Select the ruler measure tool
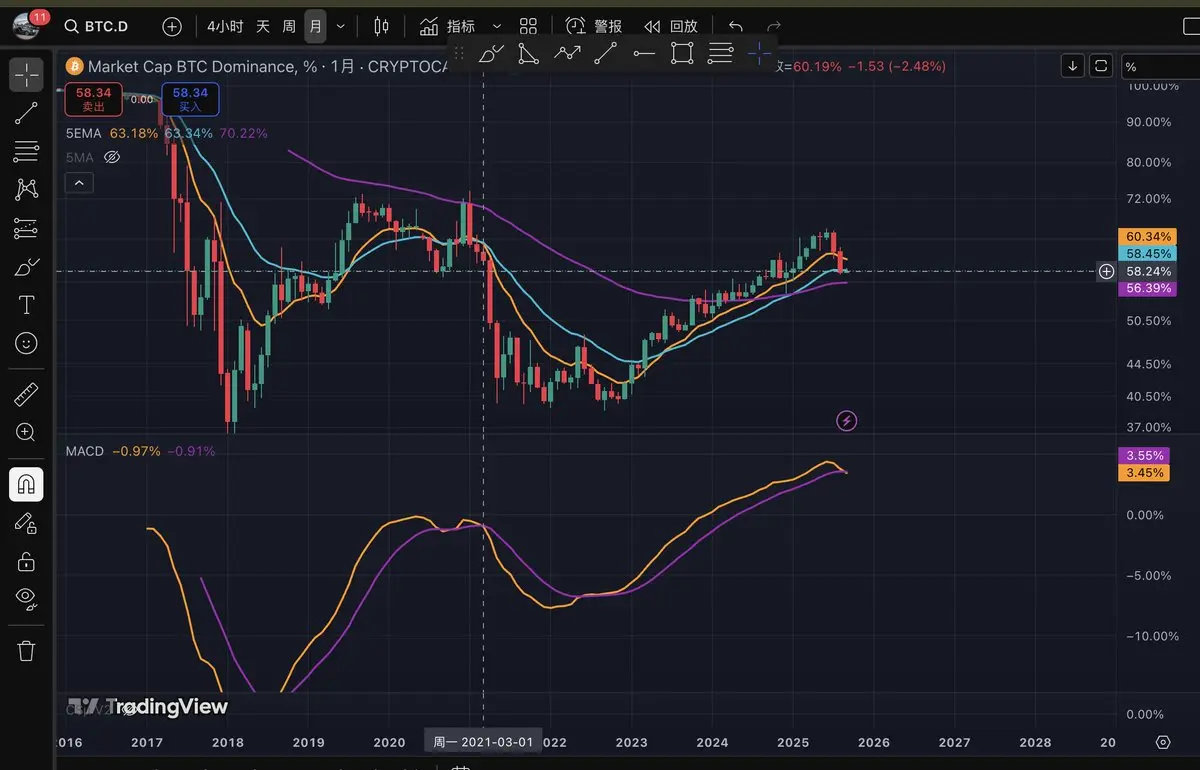The image size is (1200, 770). point(27,394)
